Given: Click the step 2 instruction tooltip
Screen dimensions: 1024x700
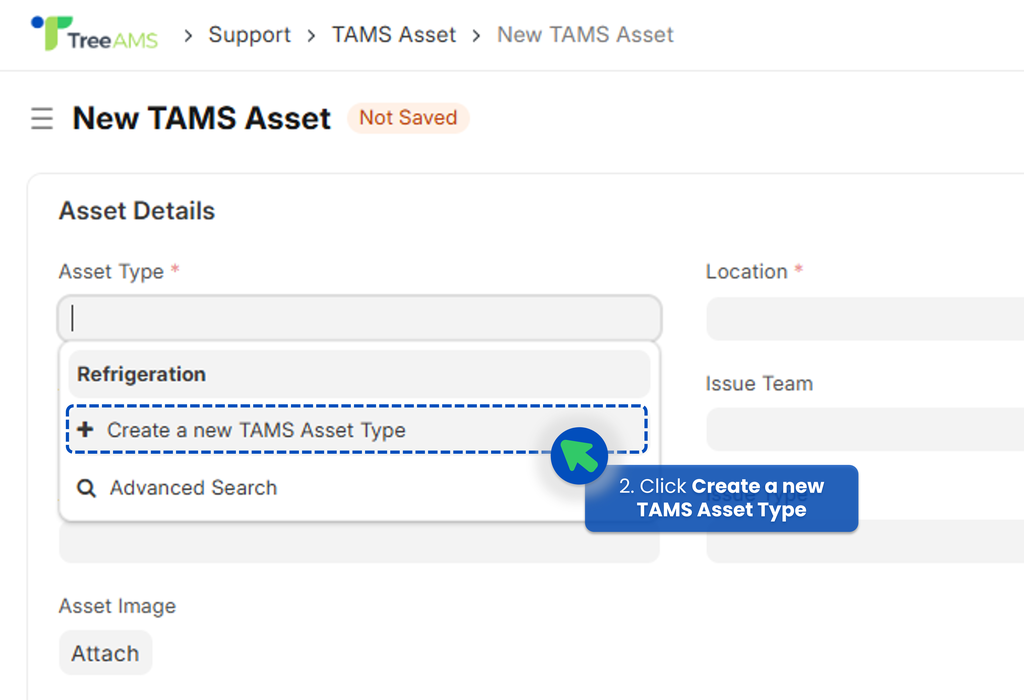Looking at the screenshot, I should pos(722,498).
